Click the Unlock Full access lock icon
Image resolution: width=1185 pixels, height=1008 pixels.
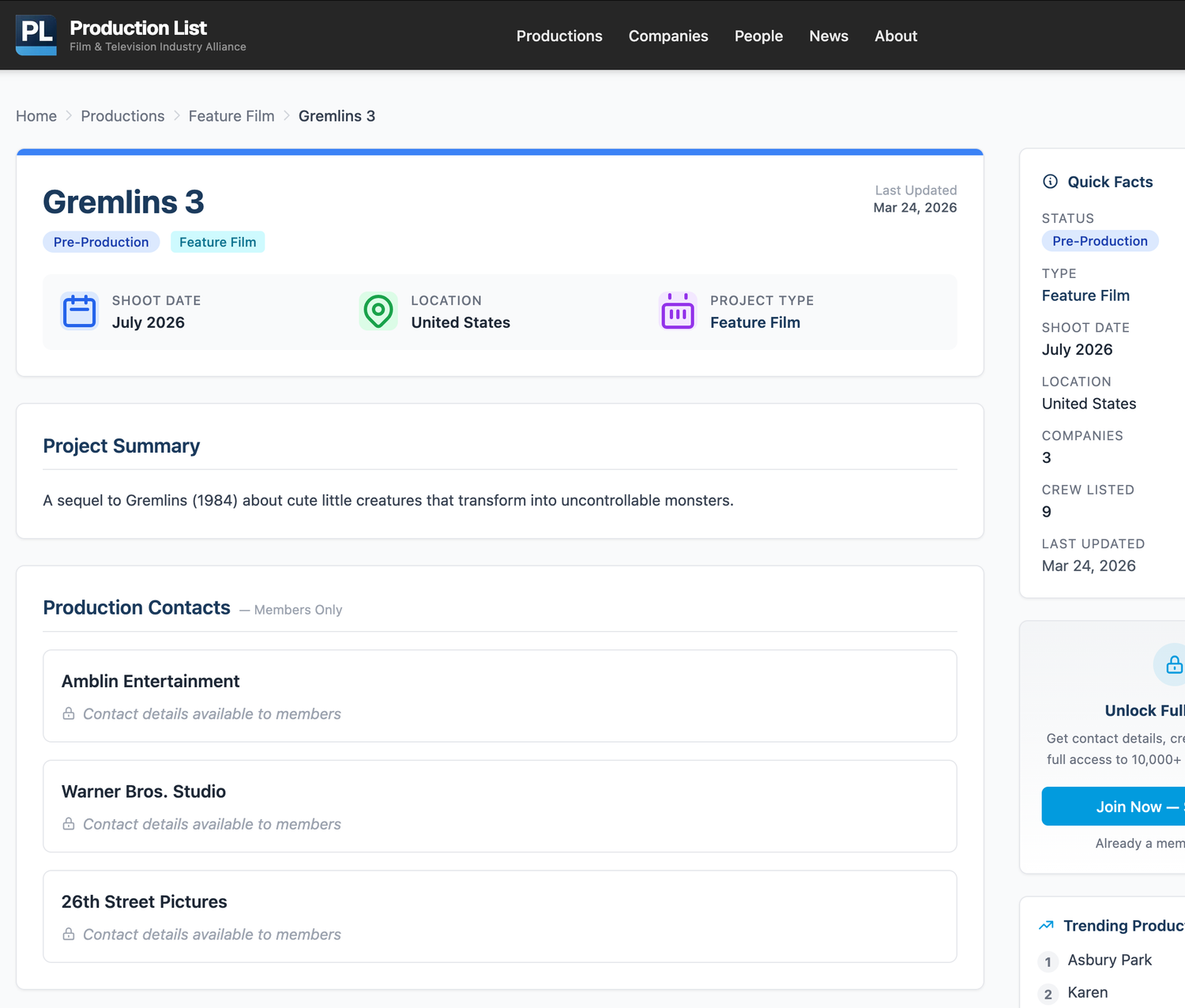click(x=1174, y=665)
